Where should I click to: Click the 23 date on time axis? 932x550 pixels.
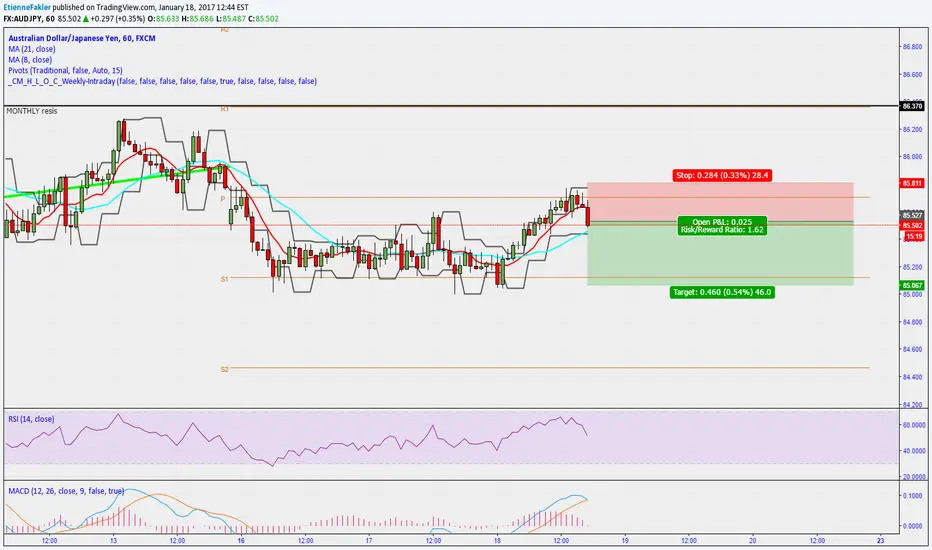click(880, 540)
